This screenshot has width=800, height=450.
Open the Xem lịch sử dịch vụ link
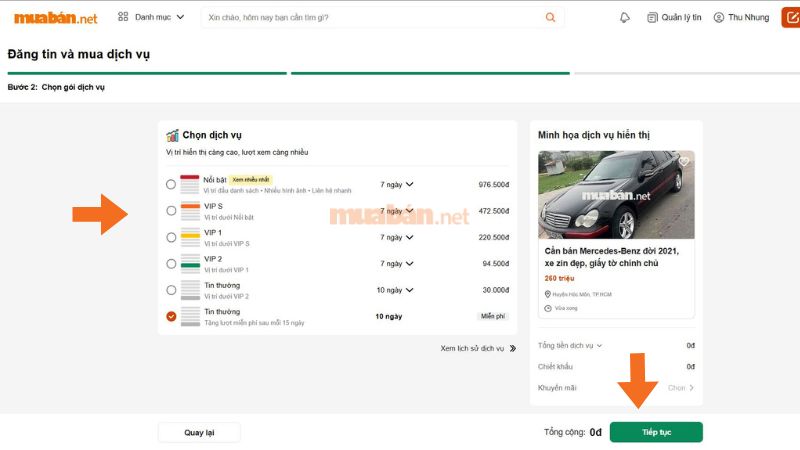(478, 348)
